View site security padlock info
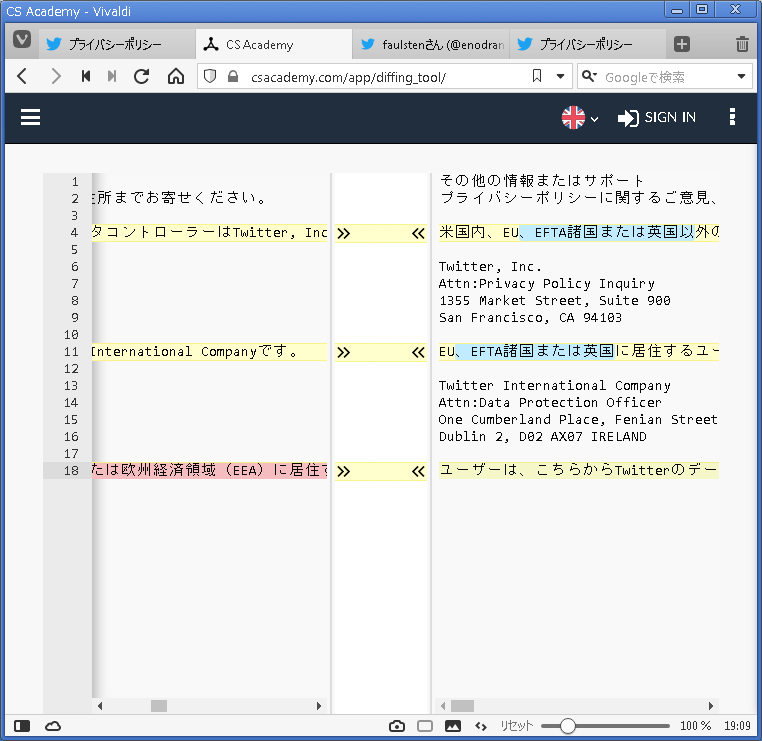 click(x=233, y=76)
